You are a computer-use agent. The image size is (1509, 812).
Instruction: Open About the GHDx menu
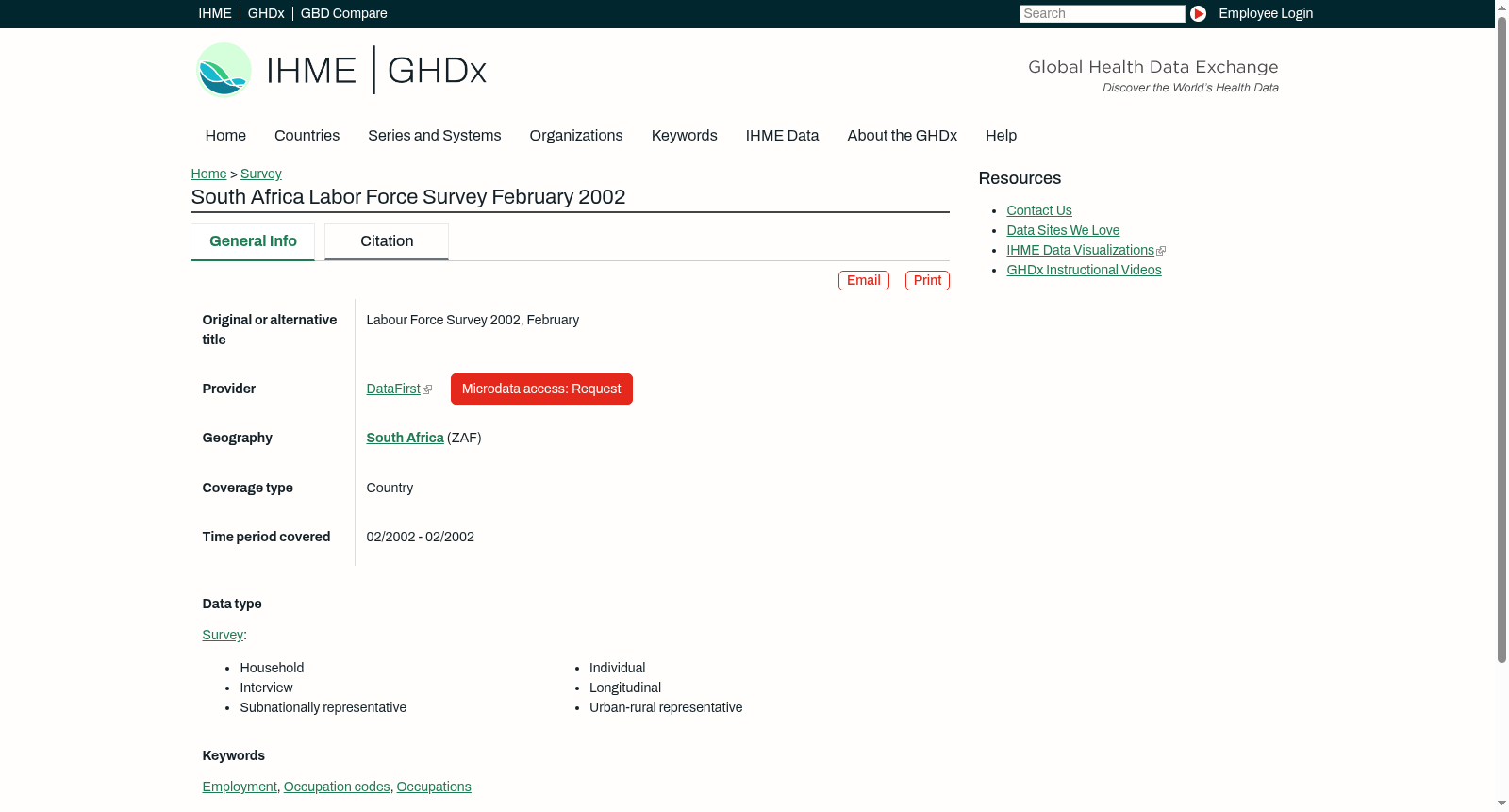903,136
